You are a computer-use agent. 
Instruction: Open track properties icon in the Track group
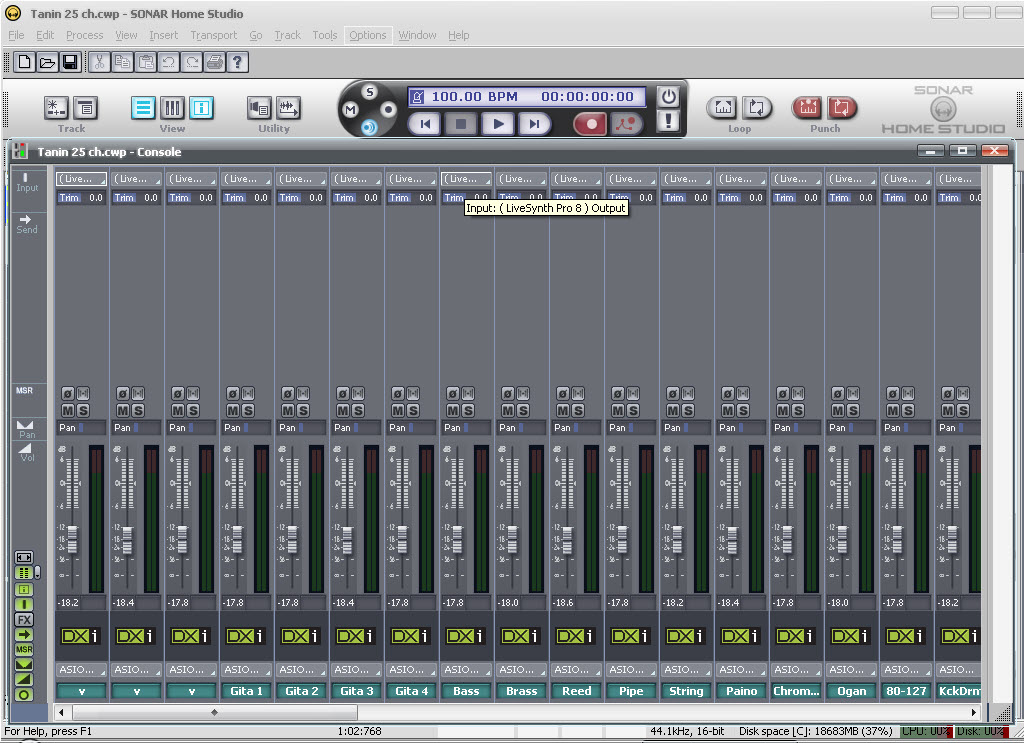(86, 108)
